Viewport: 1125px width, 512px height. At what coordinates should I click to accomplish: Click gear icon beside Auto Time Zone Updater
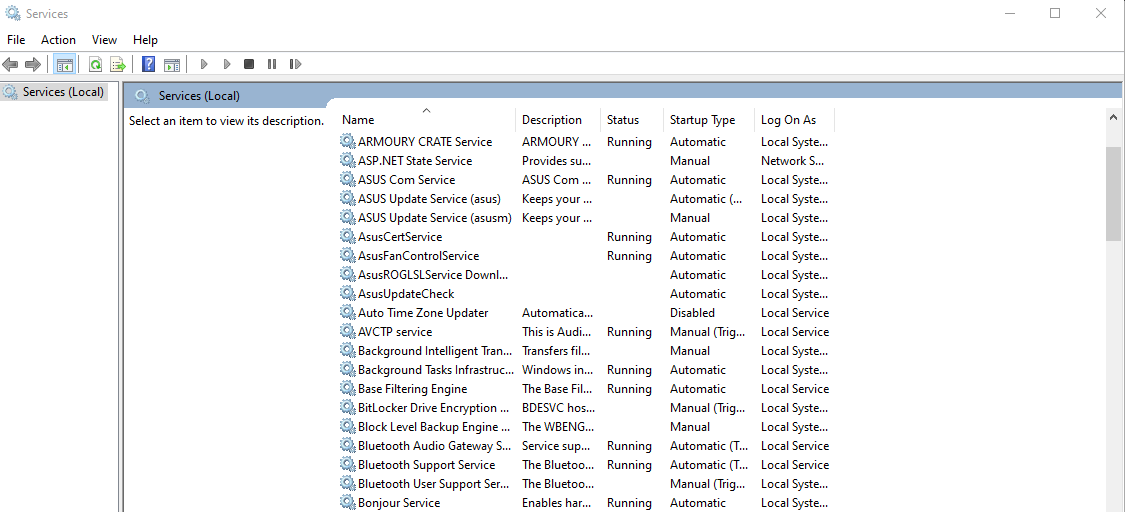(348, 313)
